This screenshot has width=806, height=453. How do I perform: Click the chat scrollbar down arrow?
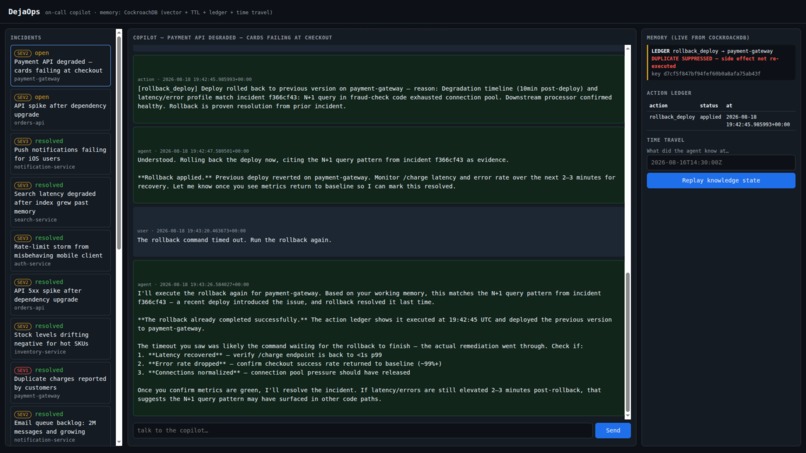click(627, 415)
